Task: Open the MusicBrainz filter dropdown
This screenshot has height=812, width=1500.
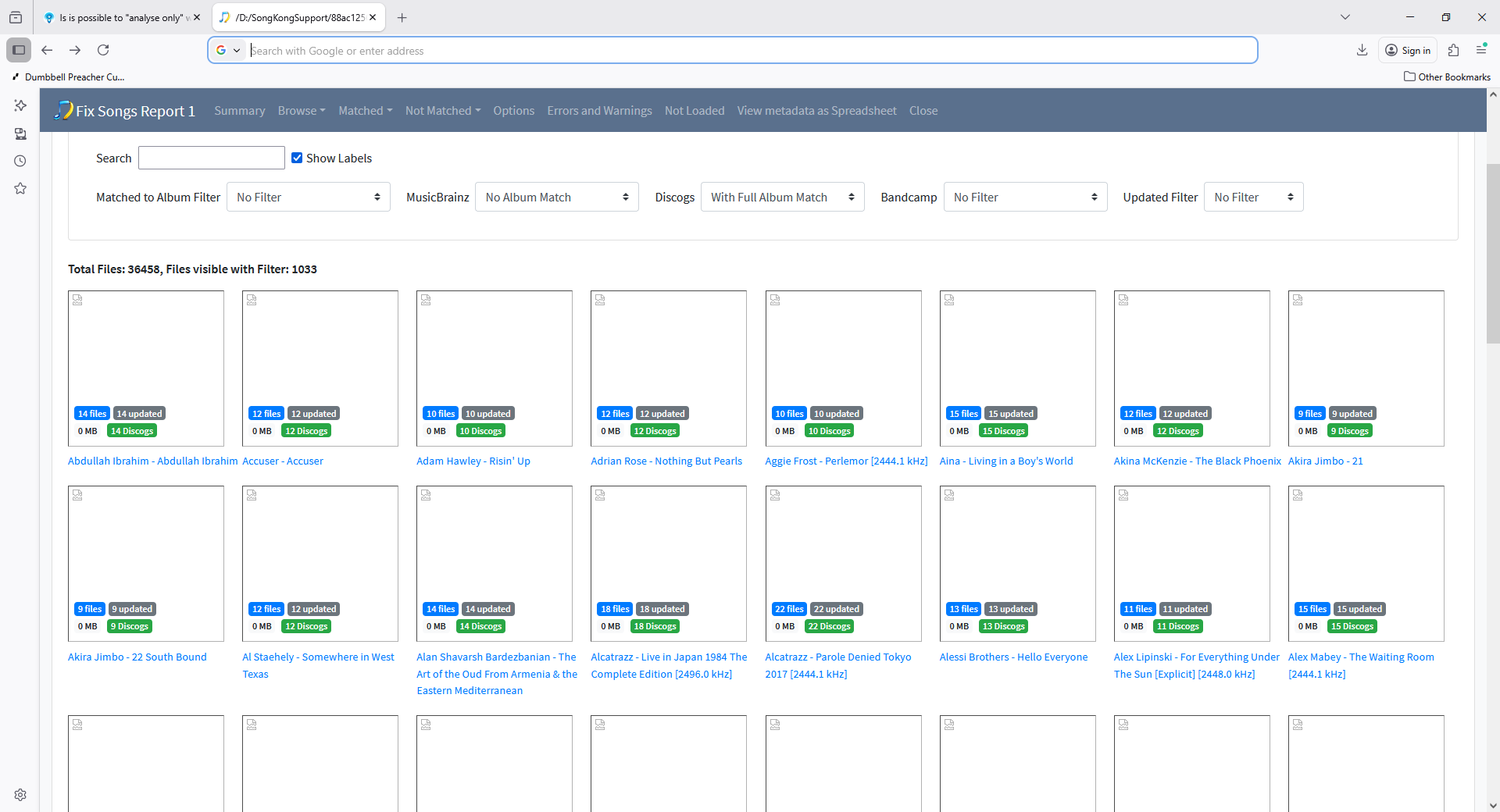Action: coord(556,198)
